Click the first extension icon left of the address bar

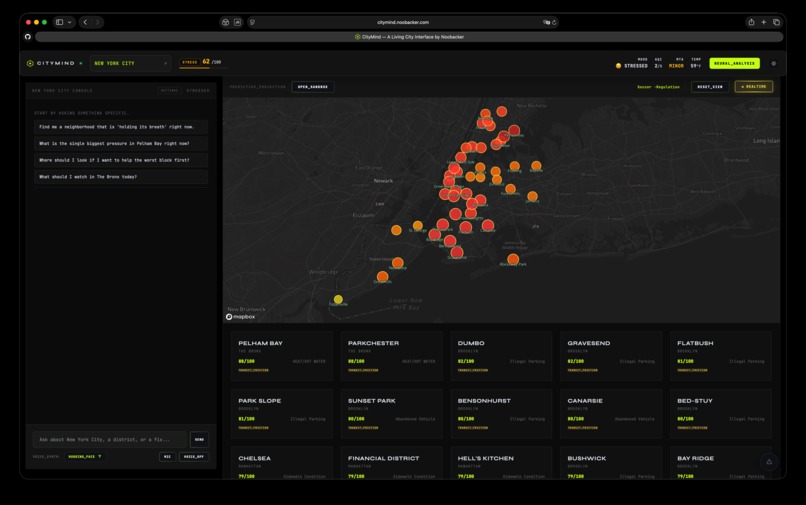tap(225, 22)
